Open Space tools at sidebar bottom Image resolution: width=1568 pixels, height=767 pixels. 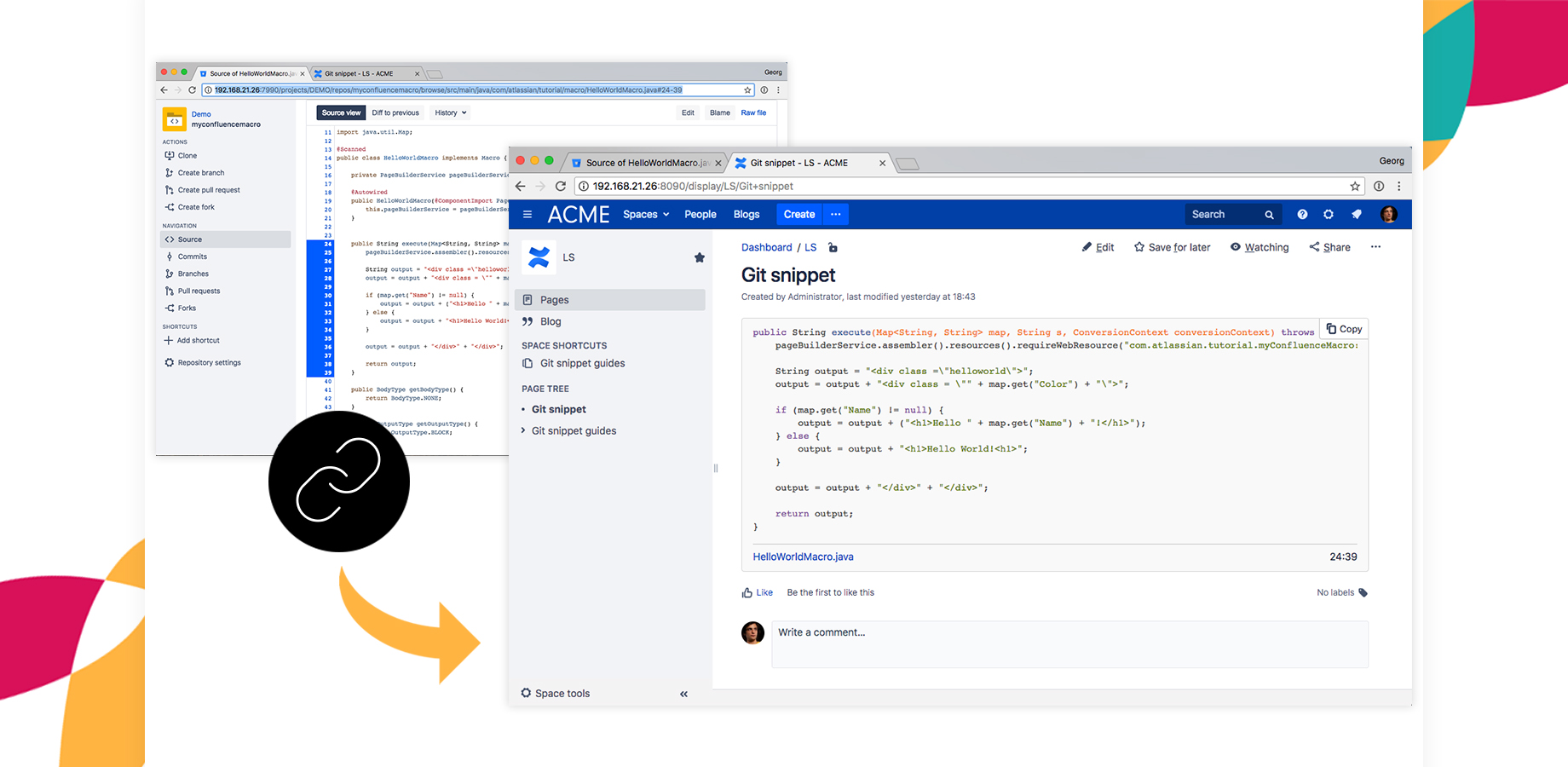click(556, 693)
